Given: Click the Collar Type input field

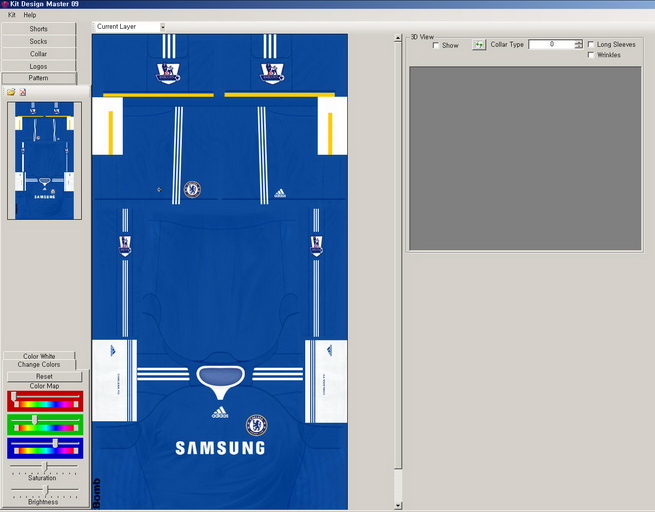Looking at the screenshot, I should 551,44.
